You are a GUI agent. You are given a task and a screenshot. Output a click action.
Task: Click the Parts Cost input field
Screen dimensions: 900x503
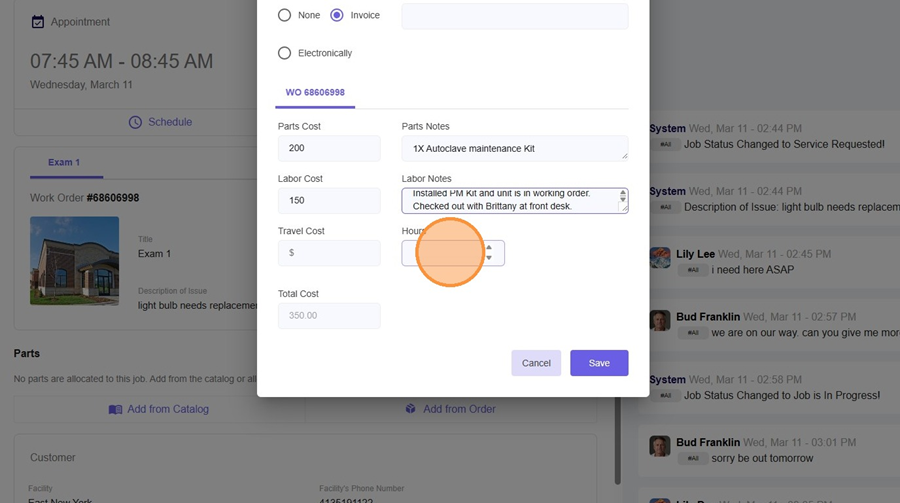(x=329, y=149)
